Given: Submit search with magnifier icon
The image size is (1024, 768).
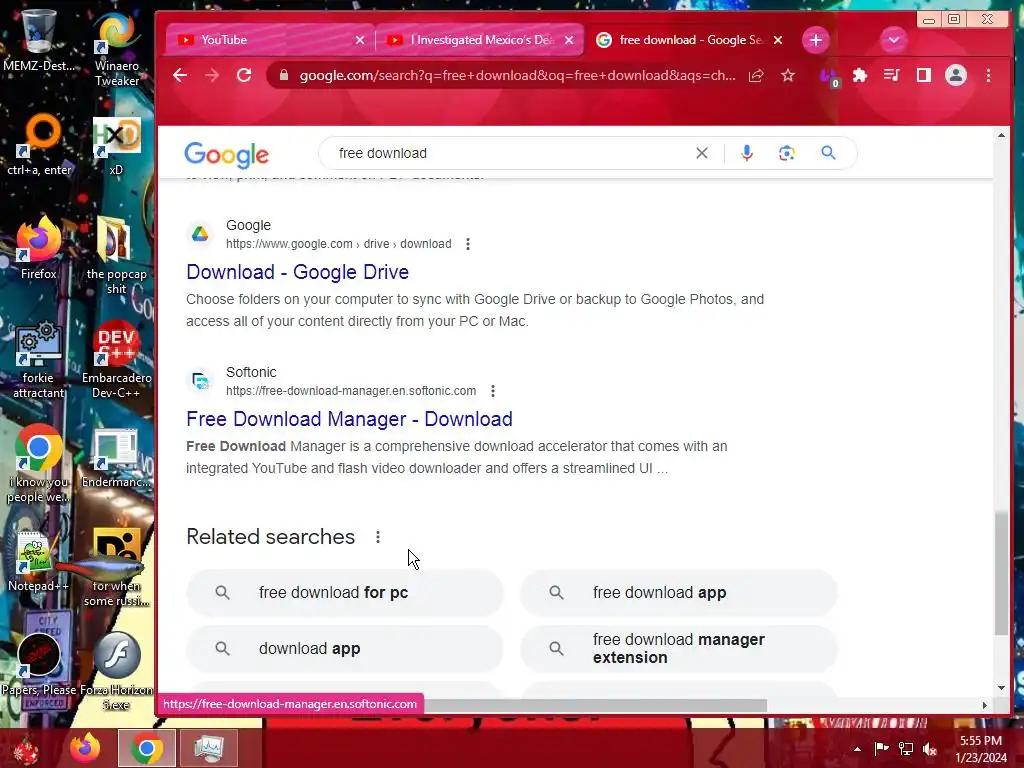Looking at the screenshot, I should click(x=828, y=153).
